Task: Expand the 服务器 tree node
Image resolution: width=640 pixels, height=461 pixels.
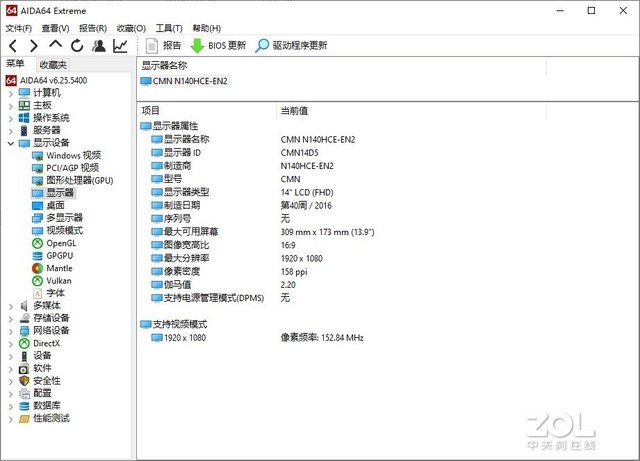Action: pos(11,131)
